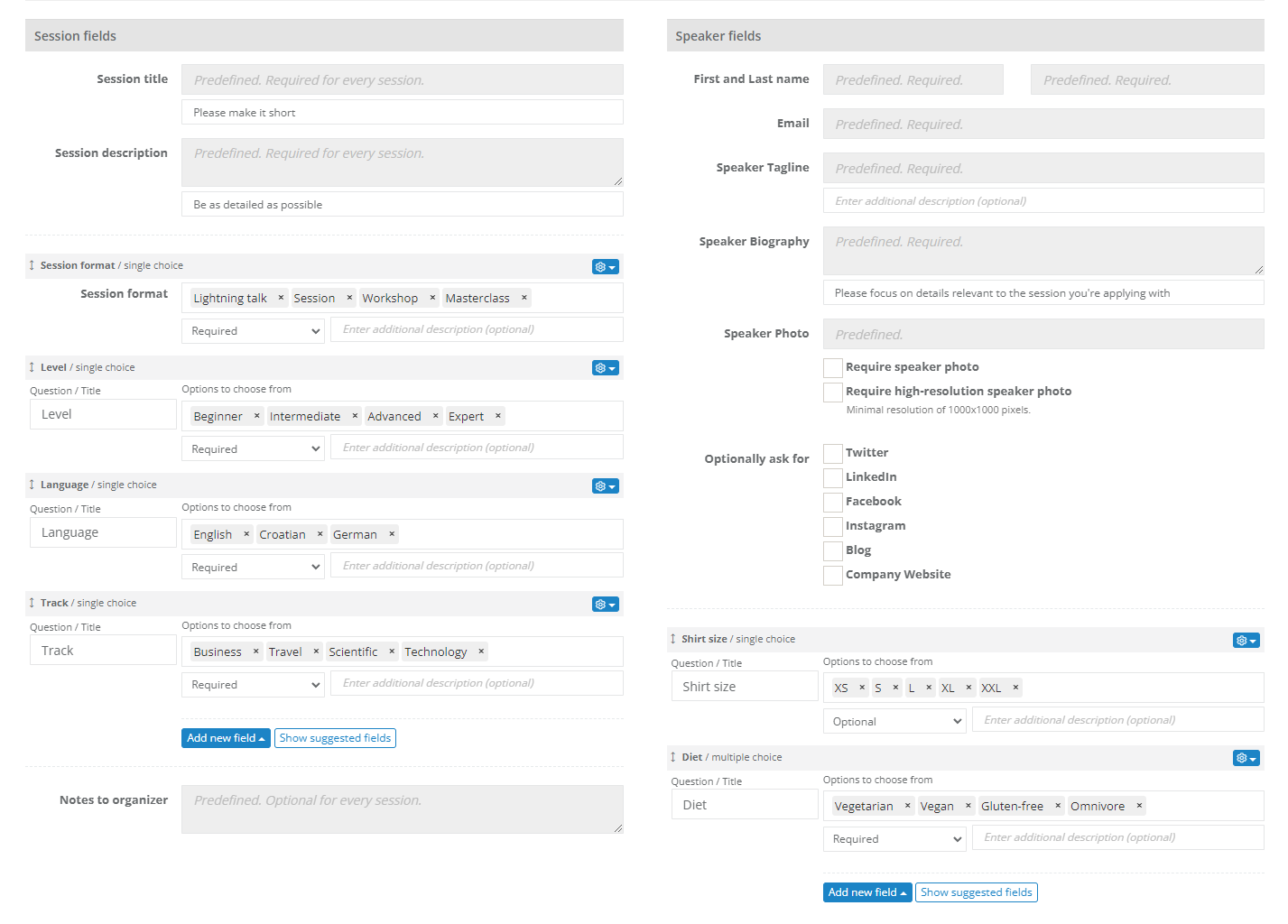
Task: Open the Optional dropdown for Shirt size
Action: [894, 722]
